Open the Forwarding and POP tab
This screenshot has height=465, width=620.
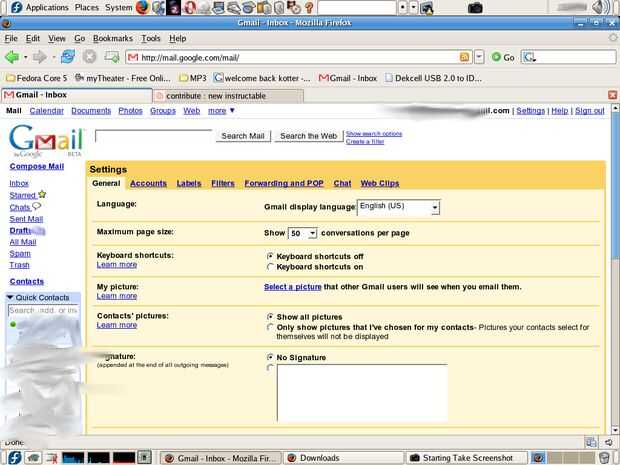pyautogui.click(x=284, y=183)
